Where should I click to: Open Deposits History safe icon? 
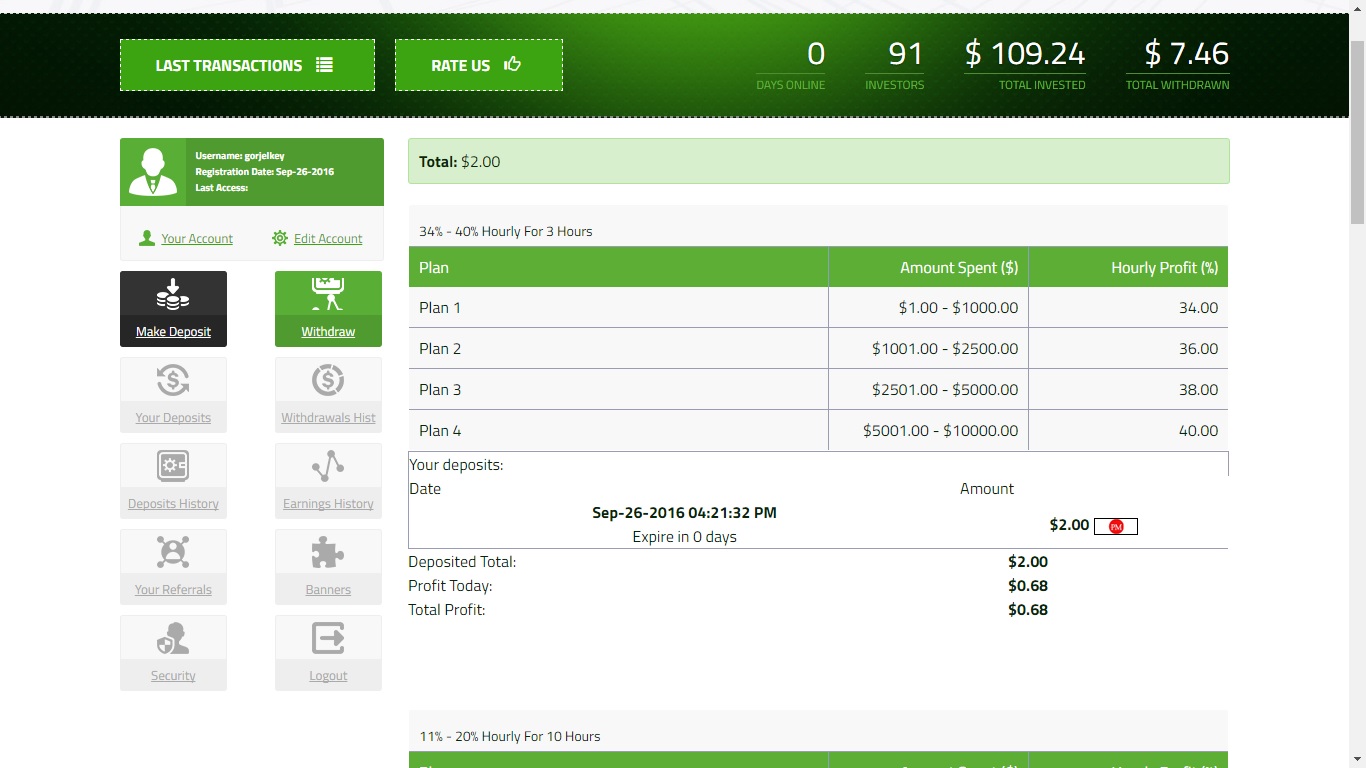(173, 467)
